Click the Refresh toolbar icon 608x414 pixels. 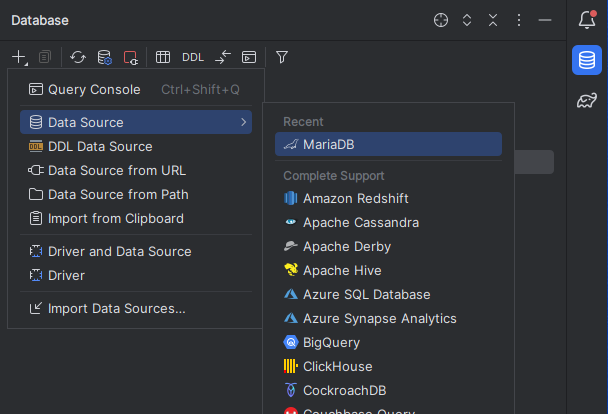pos(78,57)
